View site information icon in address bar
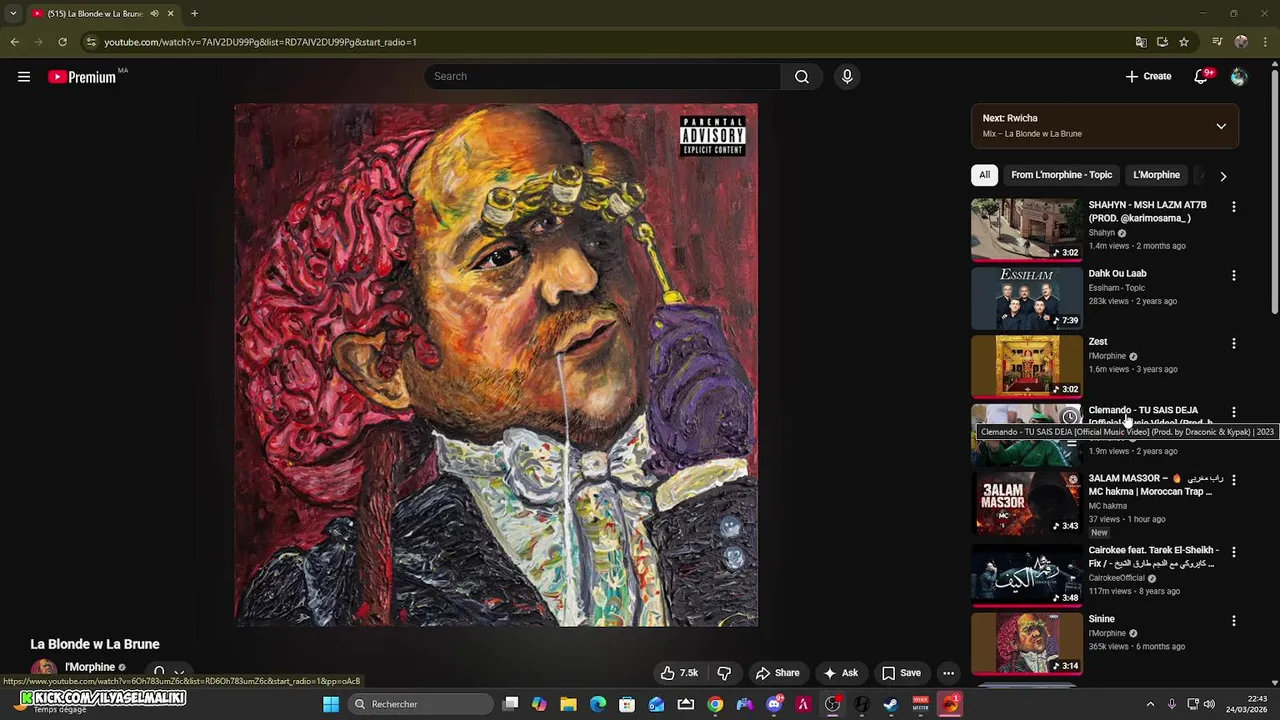Image resolution: width=1280 pixels, height=720 pixels. (x=91, y=42)
